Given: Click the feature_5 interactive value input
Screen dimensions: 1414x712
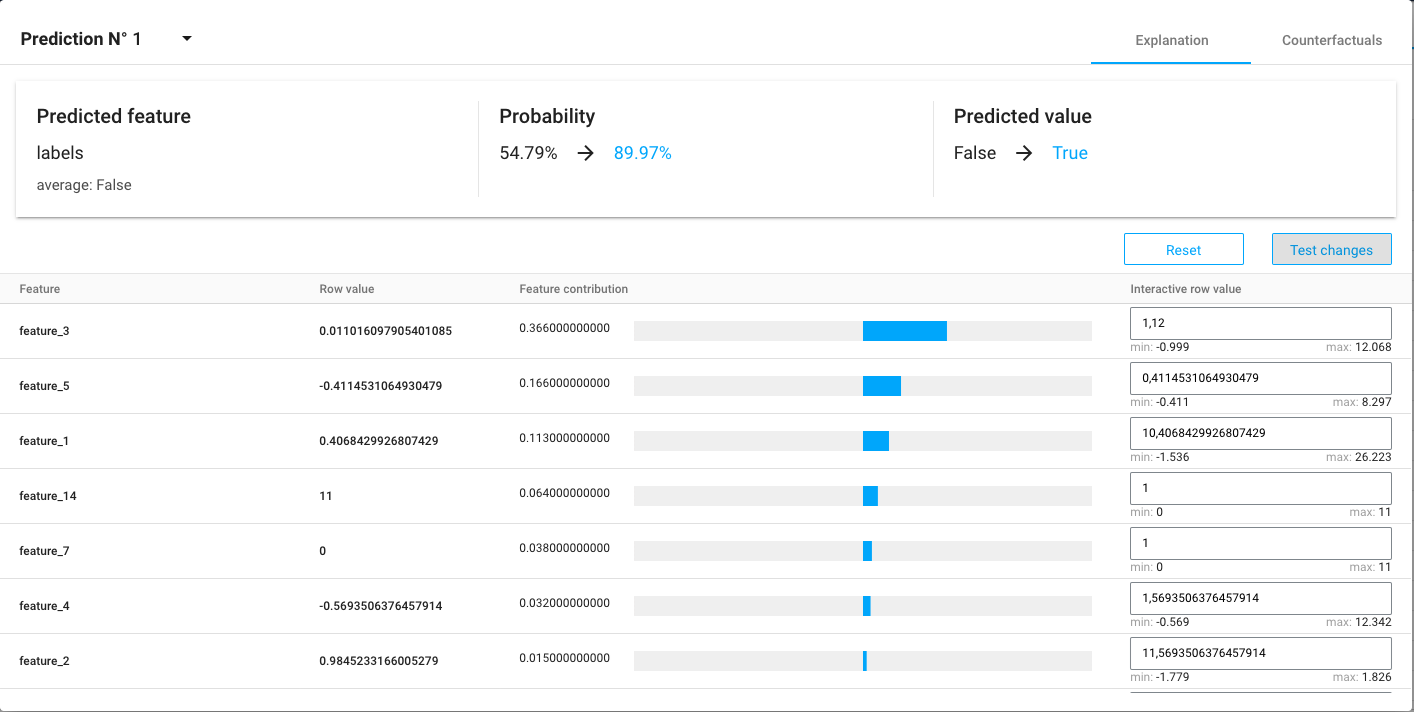Looking at the screenshot, I should tap(1260, 378).
